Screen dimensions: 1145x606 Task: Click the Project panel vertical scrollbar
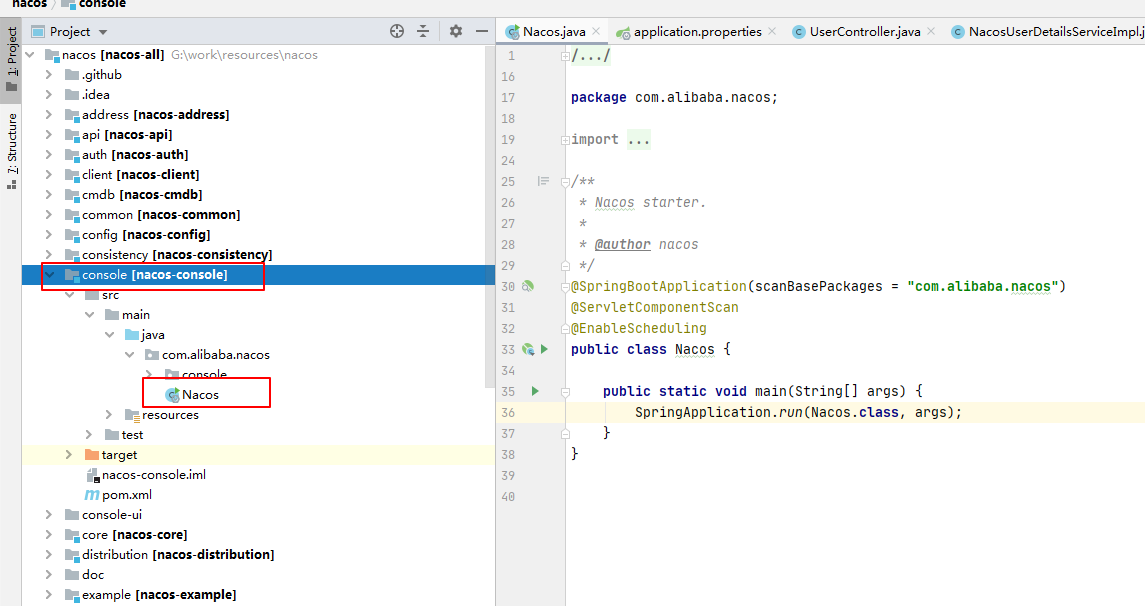click(x=491, y=219)
